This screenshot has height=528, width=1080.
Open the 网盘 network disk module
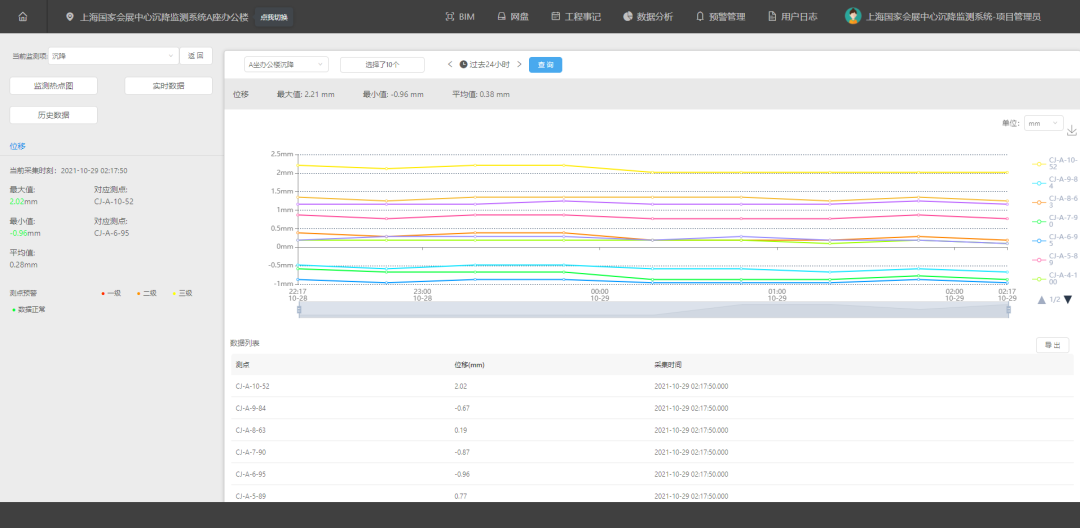point(513,17)
